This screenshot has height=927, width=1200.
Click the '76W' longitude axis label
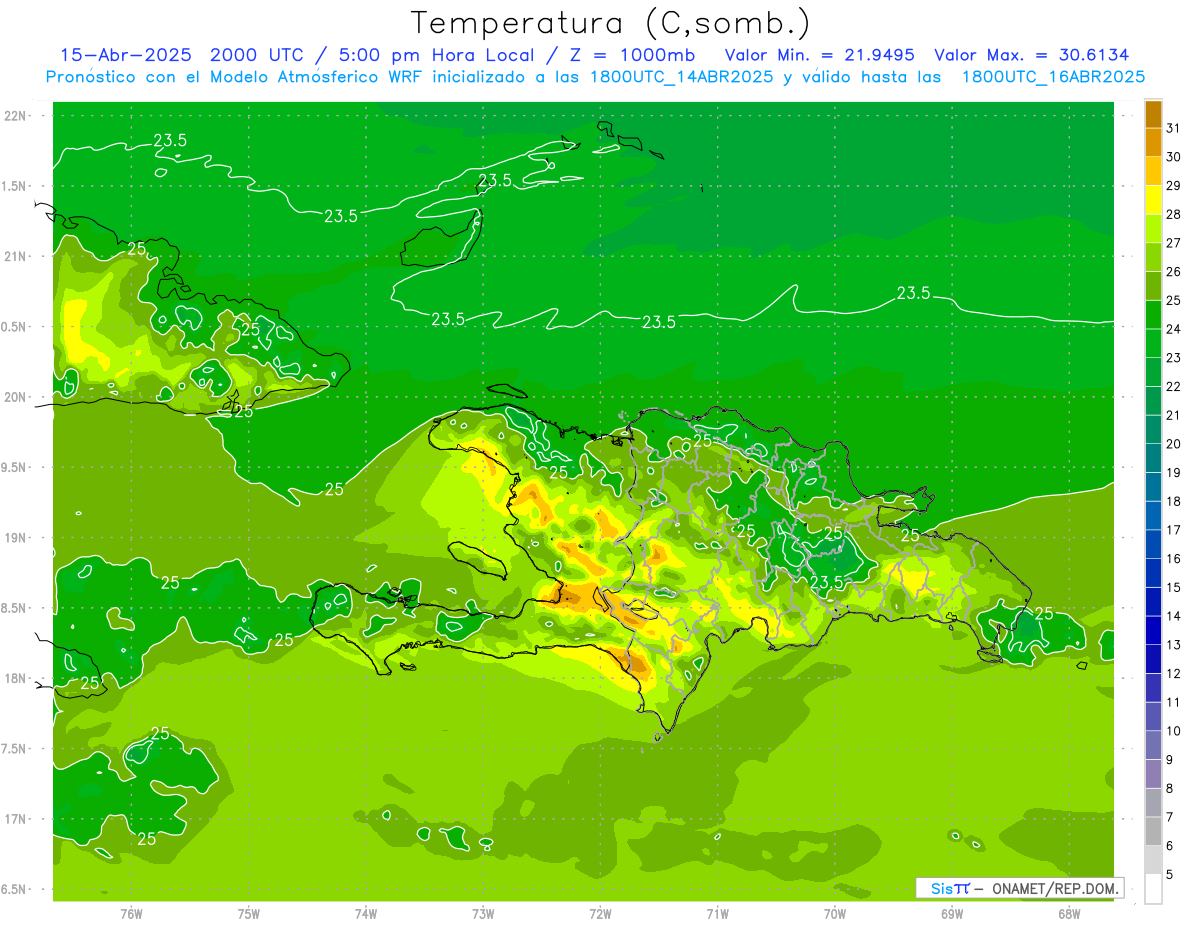(131, 914)
